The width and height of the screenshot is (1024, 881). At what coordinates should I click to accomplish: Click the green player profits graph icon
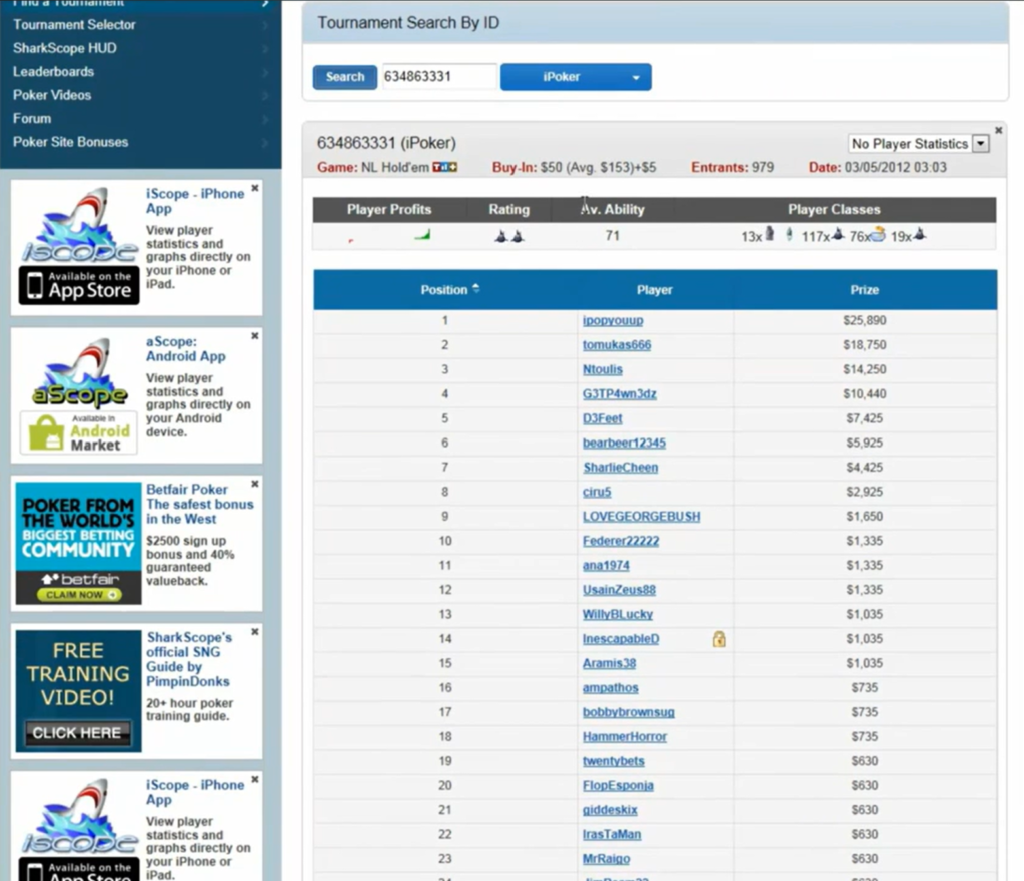click(423, 234)
